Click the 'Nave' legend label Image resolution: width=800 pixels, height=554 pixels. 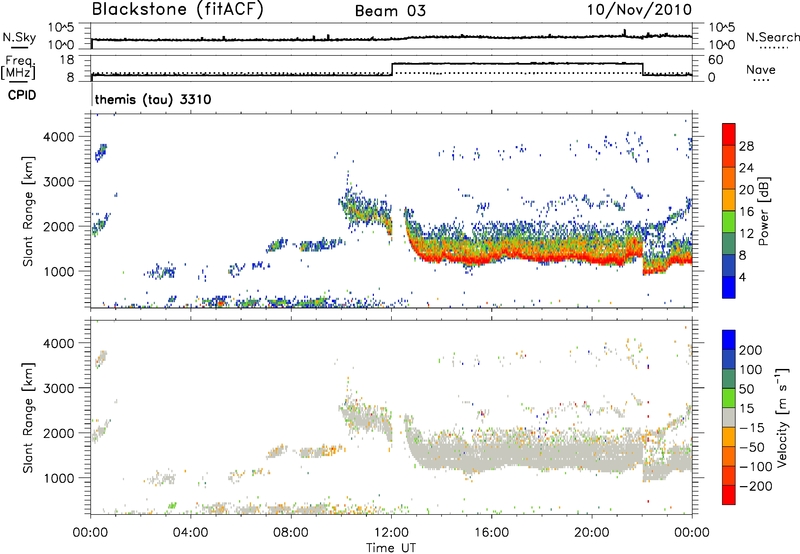761,70
